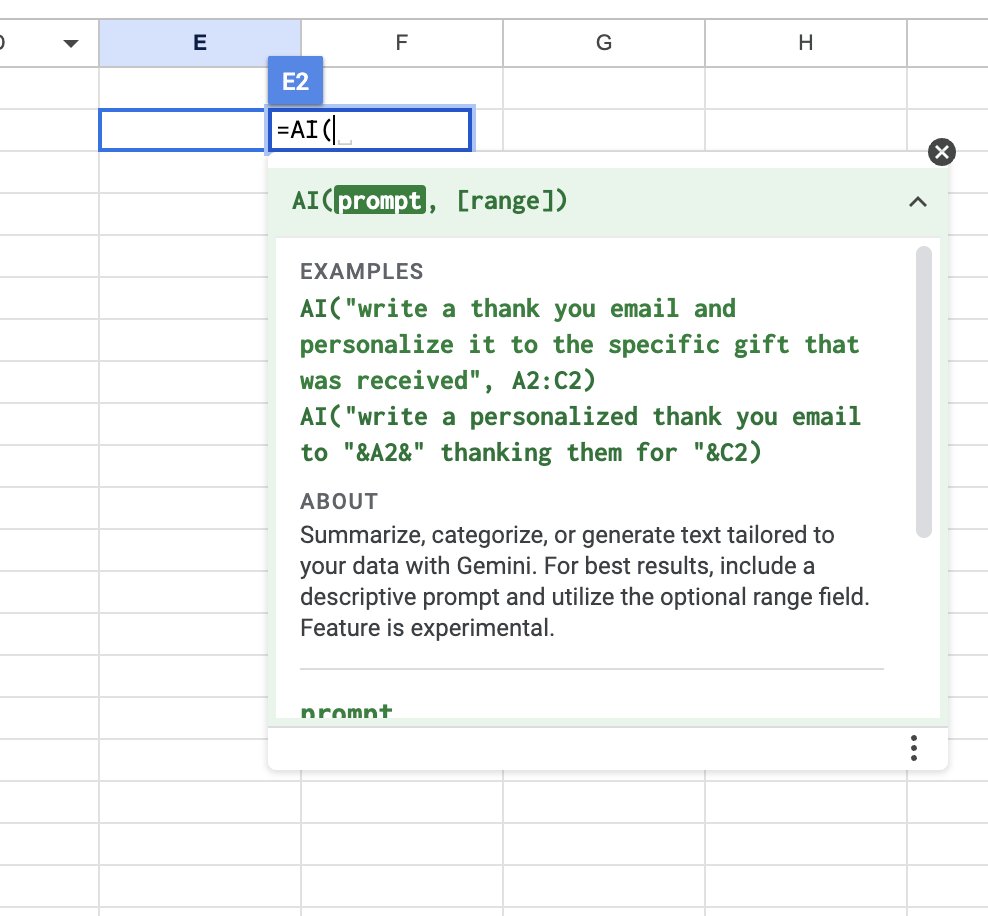Click inside the =AI( formula input
Image resolution: width=988 pixels, height=916 pixels.
370,129
